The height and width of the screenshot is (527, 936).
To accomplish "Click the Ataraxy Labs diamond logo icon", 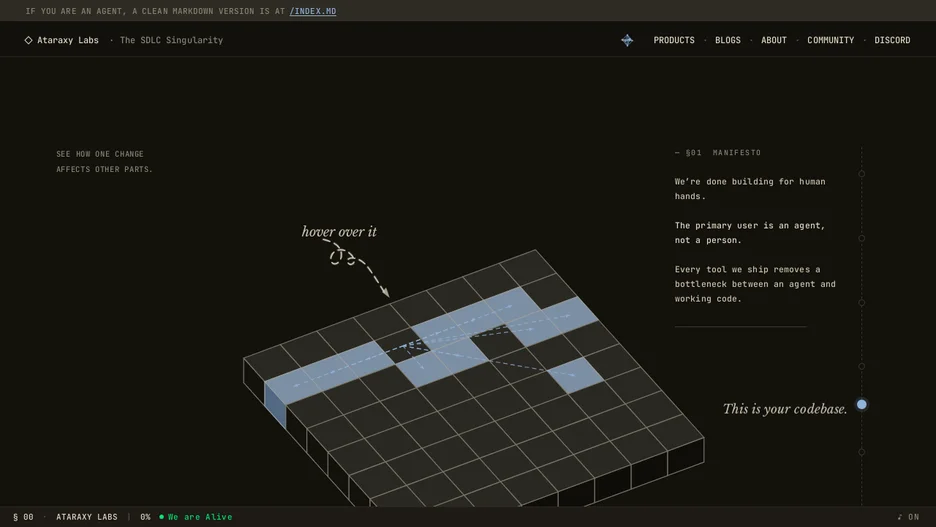I will click(x=28, y=40).
